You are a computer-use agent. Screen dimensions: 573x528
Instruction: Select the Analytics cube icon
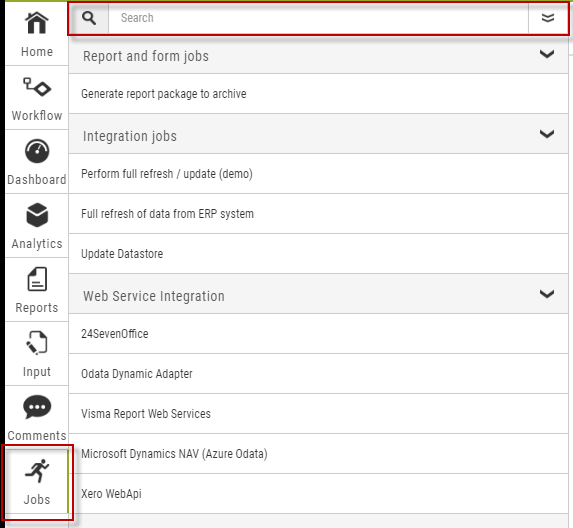[x=37, y=215]
